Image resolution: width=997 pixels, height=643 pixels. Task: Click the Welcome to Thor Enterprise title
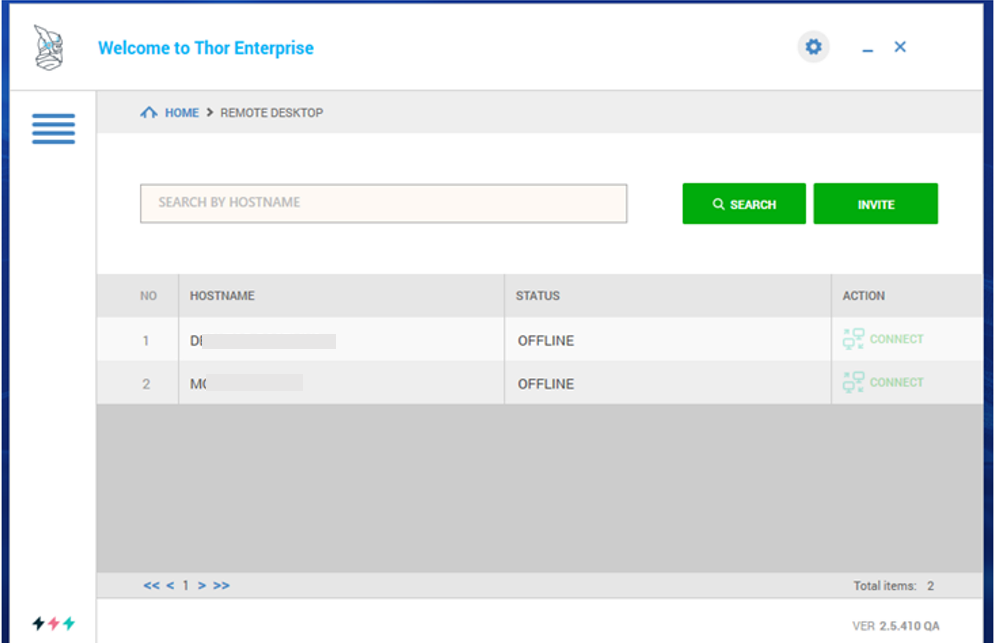pyautogui.click(x=205, y=48)
